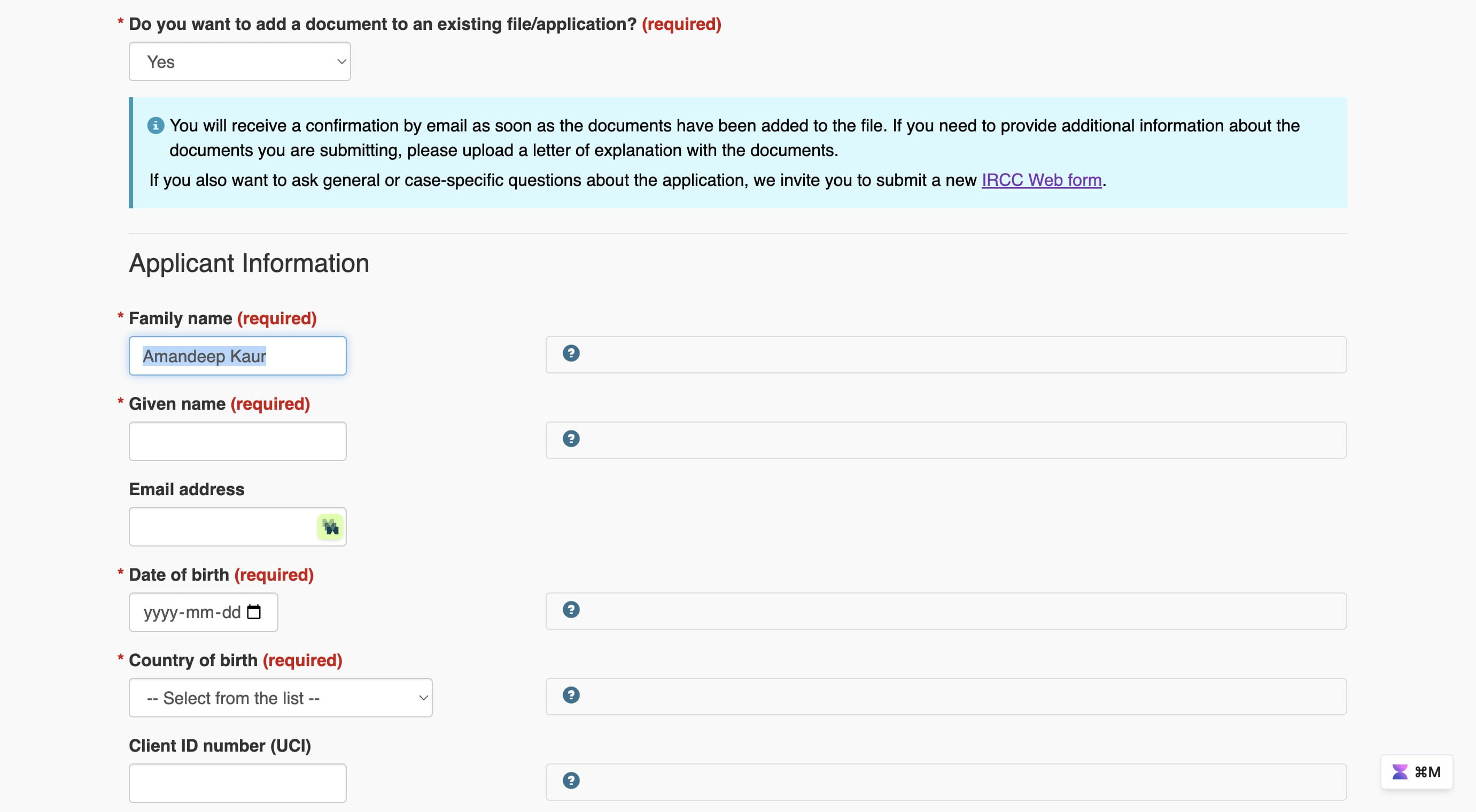The height and width of the screenshot is (812, 1476).
Task: Open help icon beside Date of birth
Action: (571, 610)
